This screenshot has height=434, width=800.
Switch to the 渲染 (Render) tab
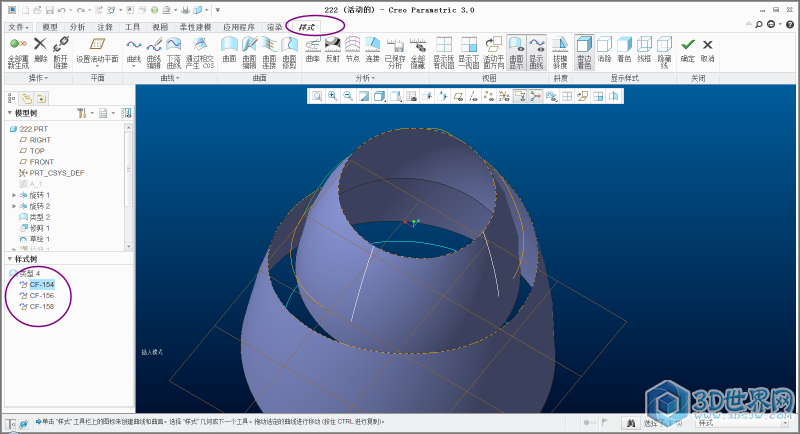(x=274, y=27)
